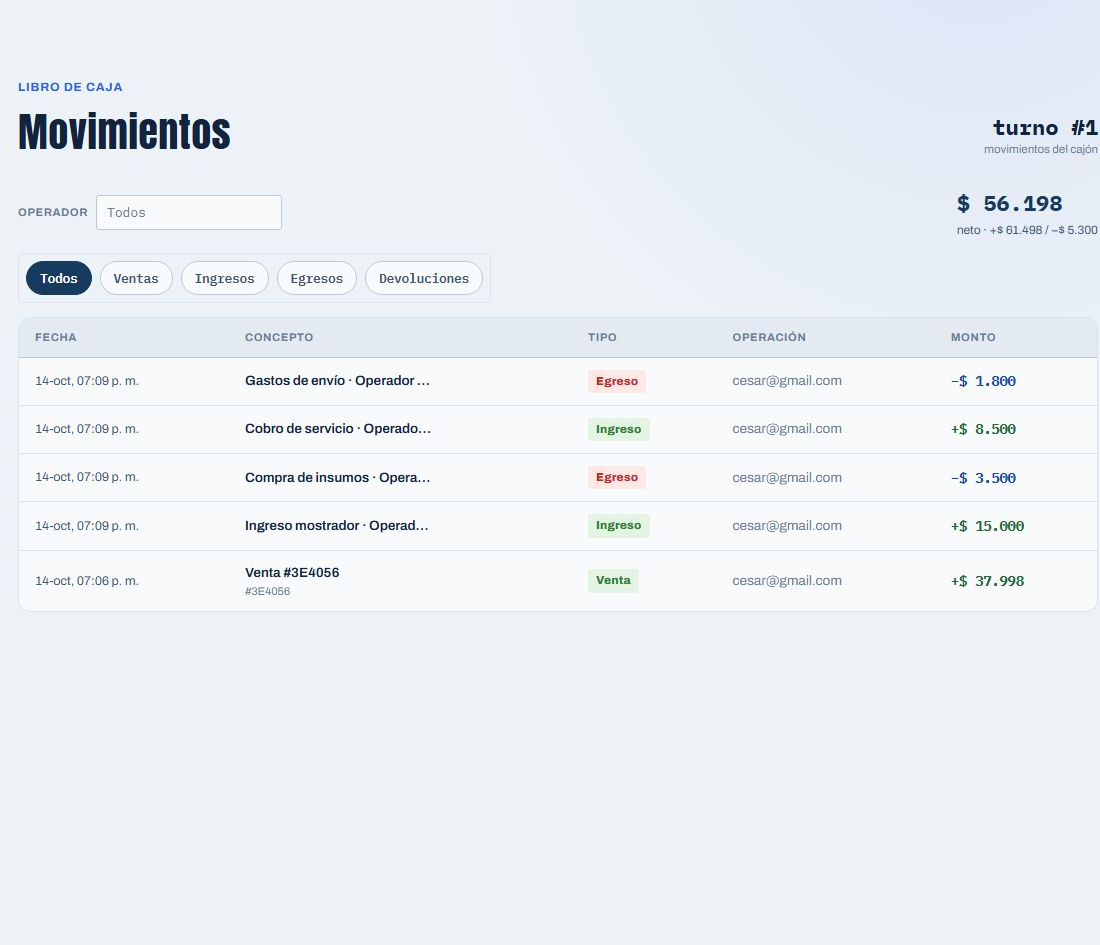1100x945 pixels.
Task: Switch to the Ventas filter
Action: (136, 279)
